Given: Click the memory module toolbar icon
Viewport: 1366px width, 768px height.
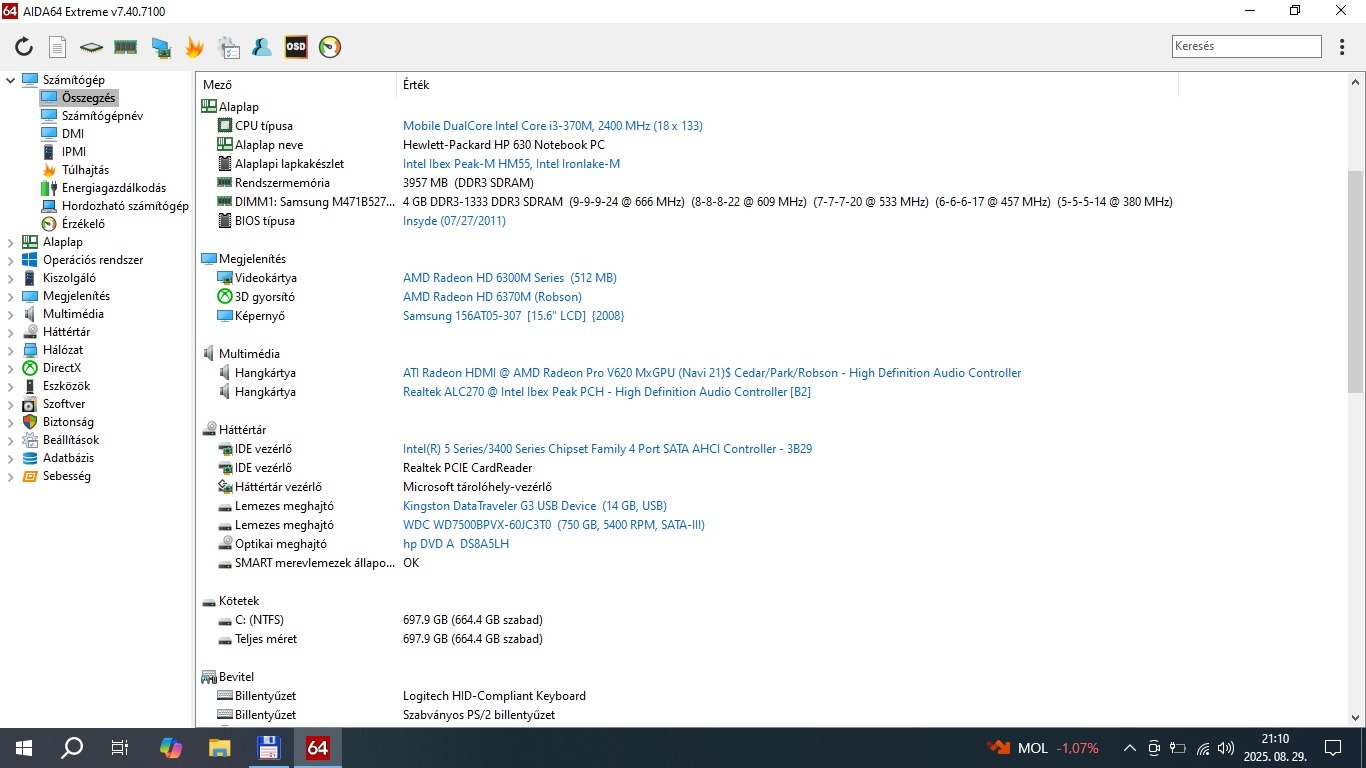Looking at the screenshot, I should 125,47.
